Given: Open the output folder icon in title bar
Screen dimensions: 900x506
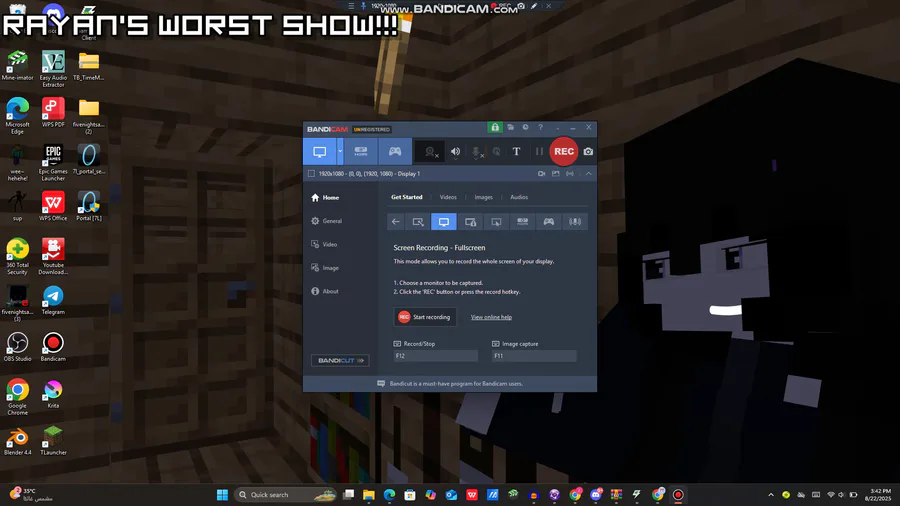Looking at the screenshot, I should (x=510, y=127).
